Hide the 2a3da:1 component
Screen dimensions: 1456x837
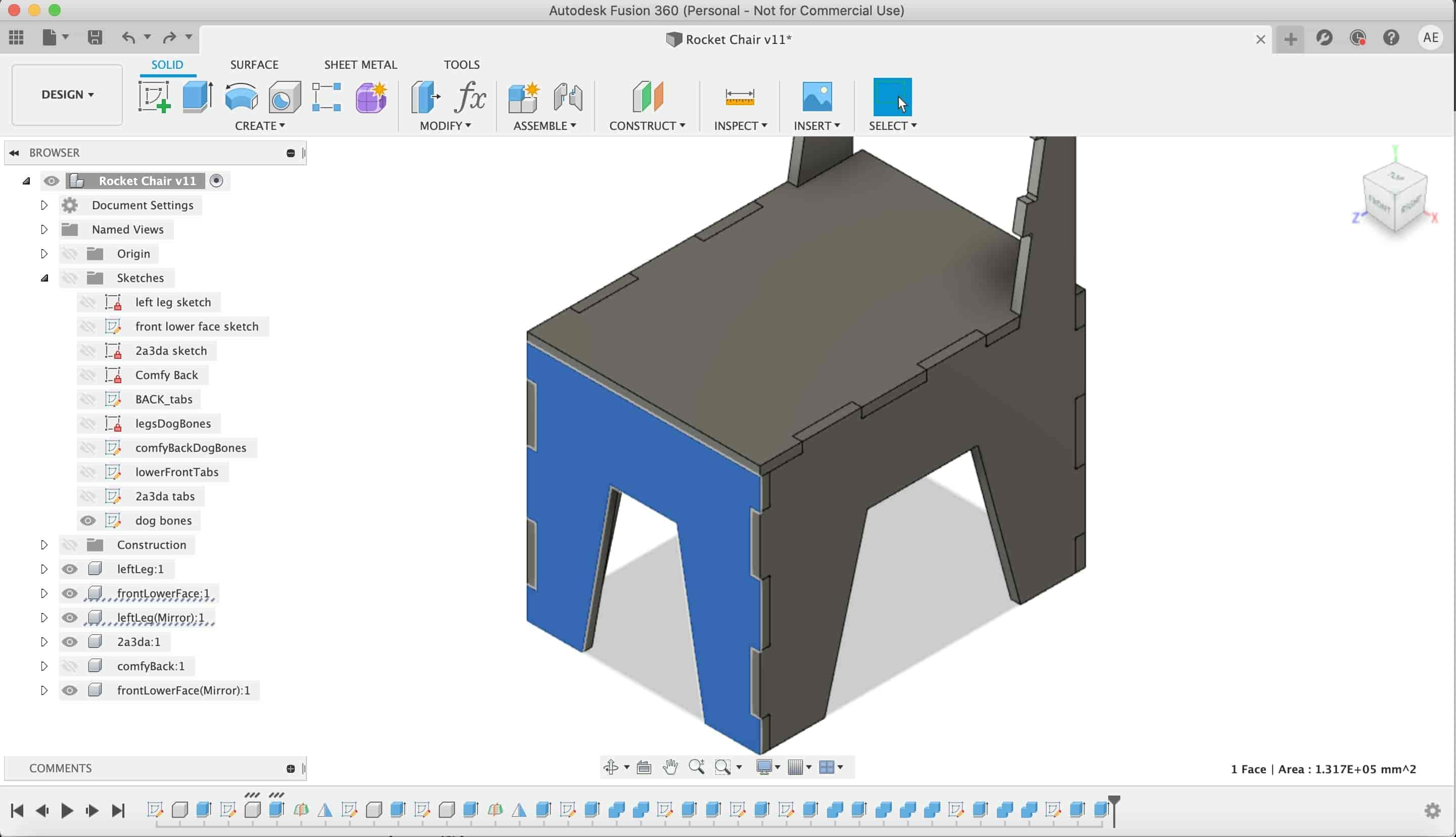(70, 641)
